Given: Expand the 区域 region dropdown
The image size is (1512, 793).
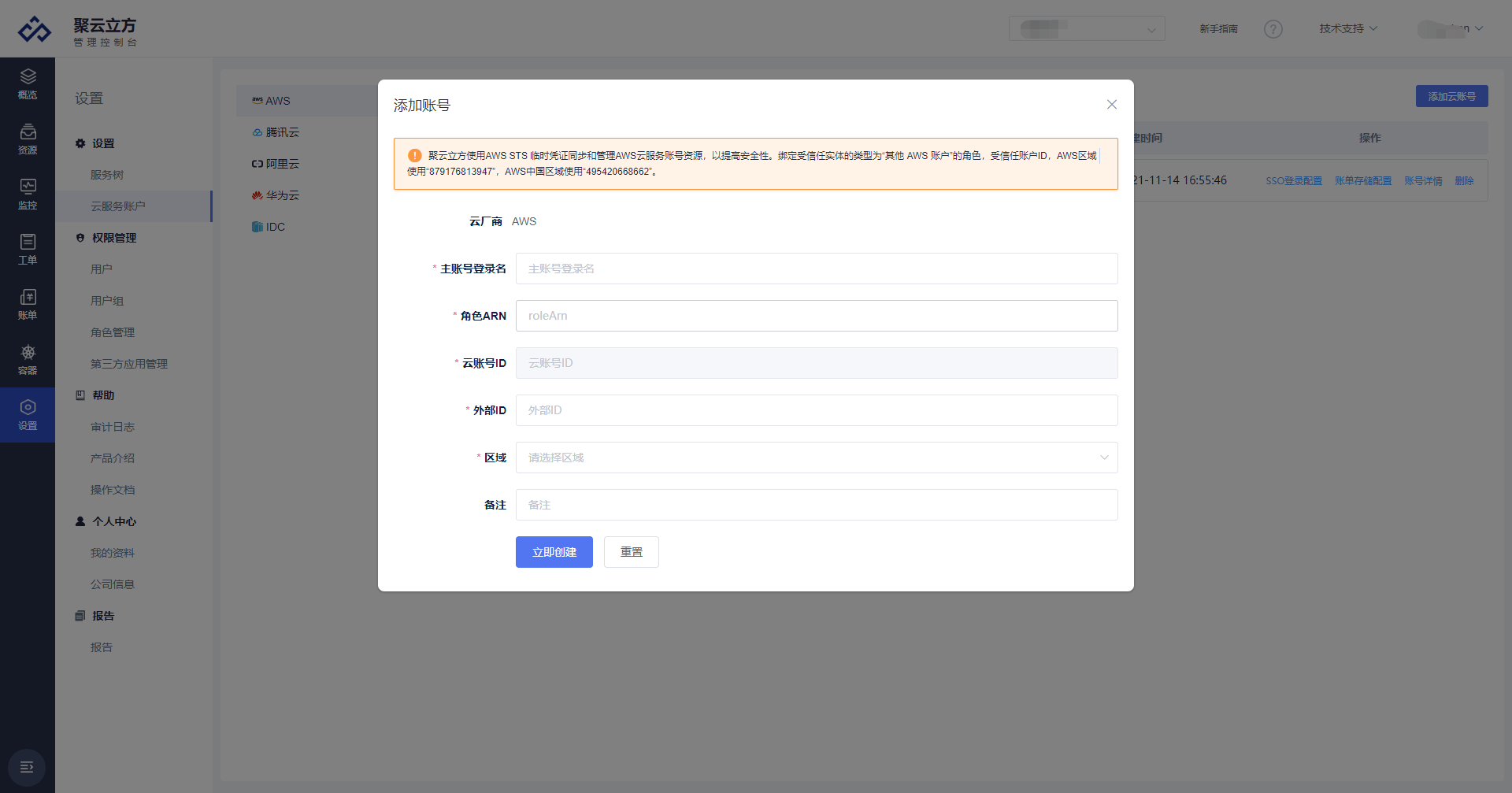Looking at the screenshot, I should [816, 458].
